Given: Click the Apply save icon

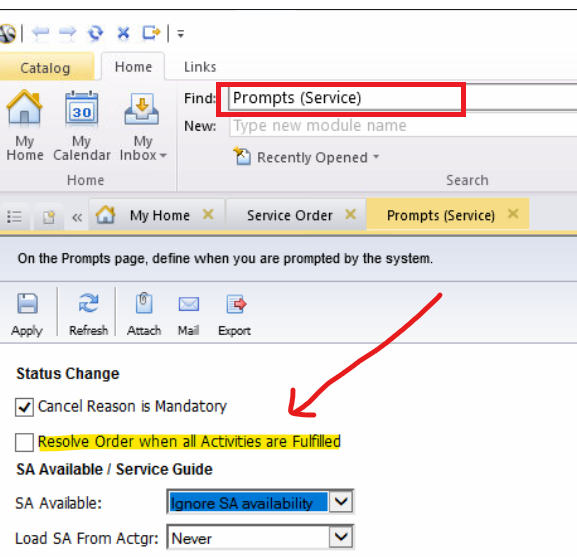Looking at the screenshot, I should [x=27, y=304].
